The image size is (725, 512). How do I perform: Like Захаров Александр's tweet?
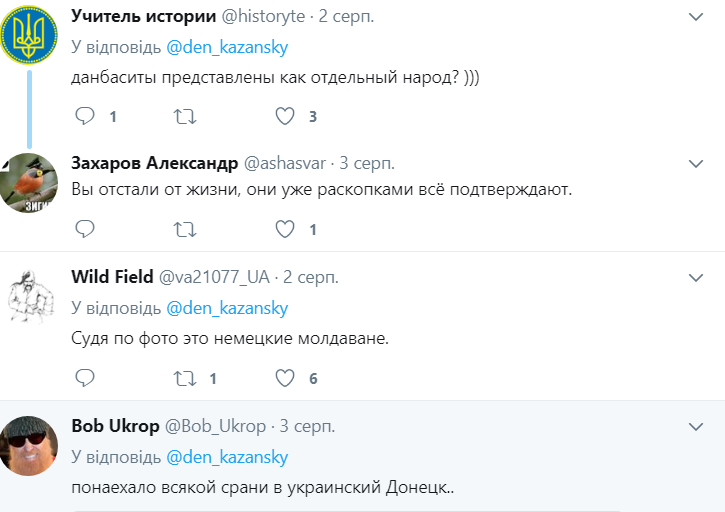coord(285,230)
